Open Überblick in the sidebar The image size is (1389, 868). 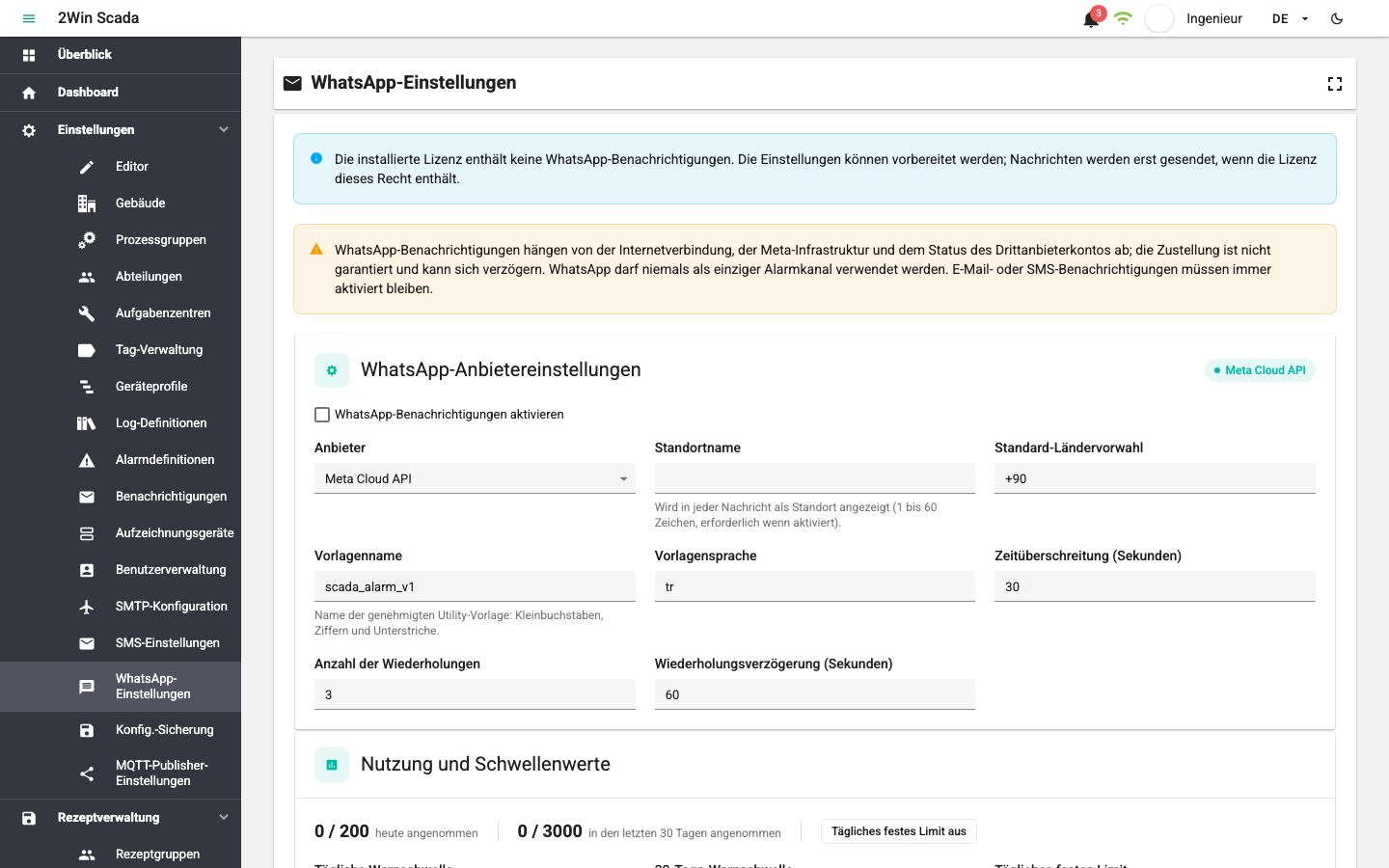pos(121,55)
